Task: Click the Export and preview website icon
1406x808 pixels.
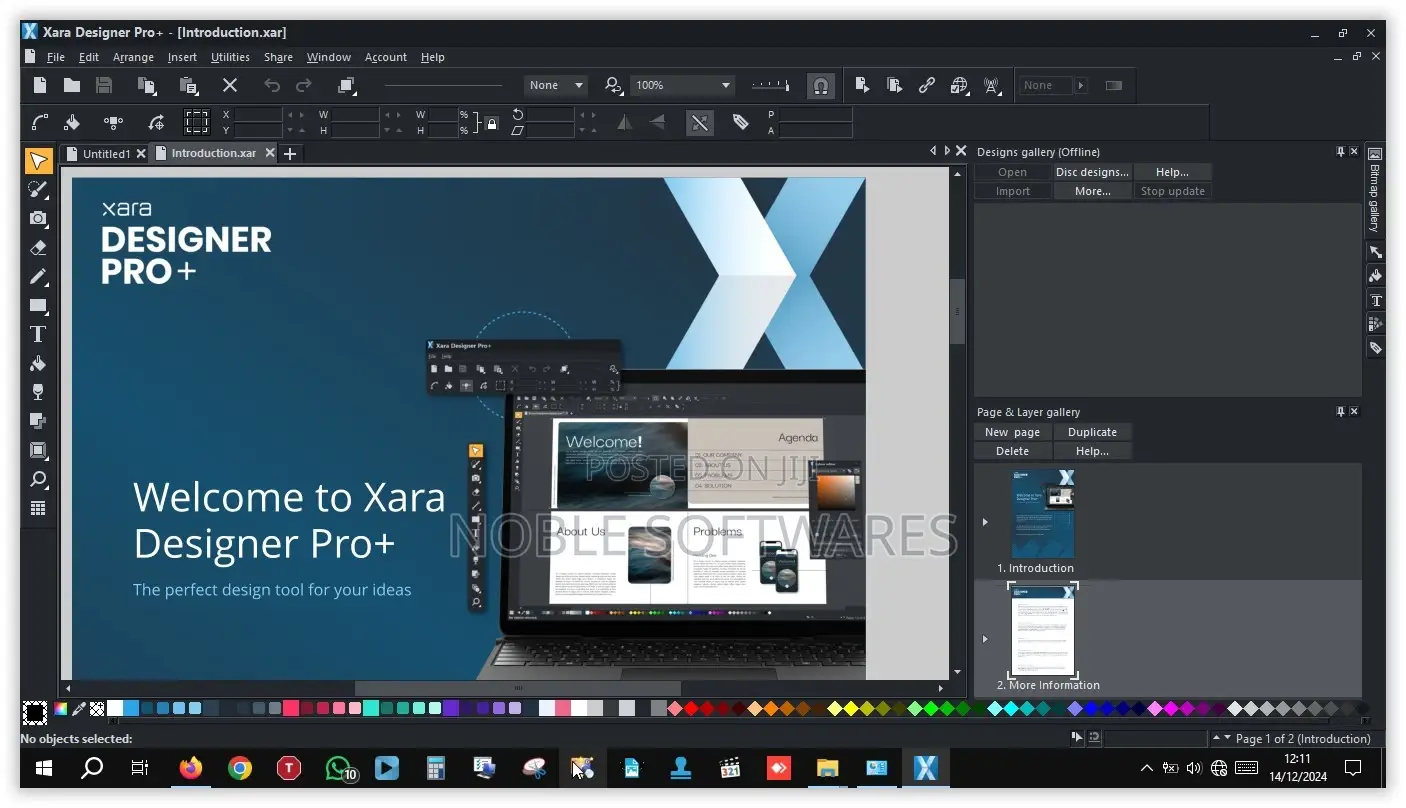Action: point(895,86)
